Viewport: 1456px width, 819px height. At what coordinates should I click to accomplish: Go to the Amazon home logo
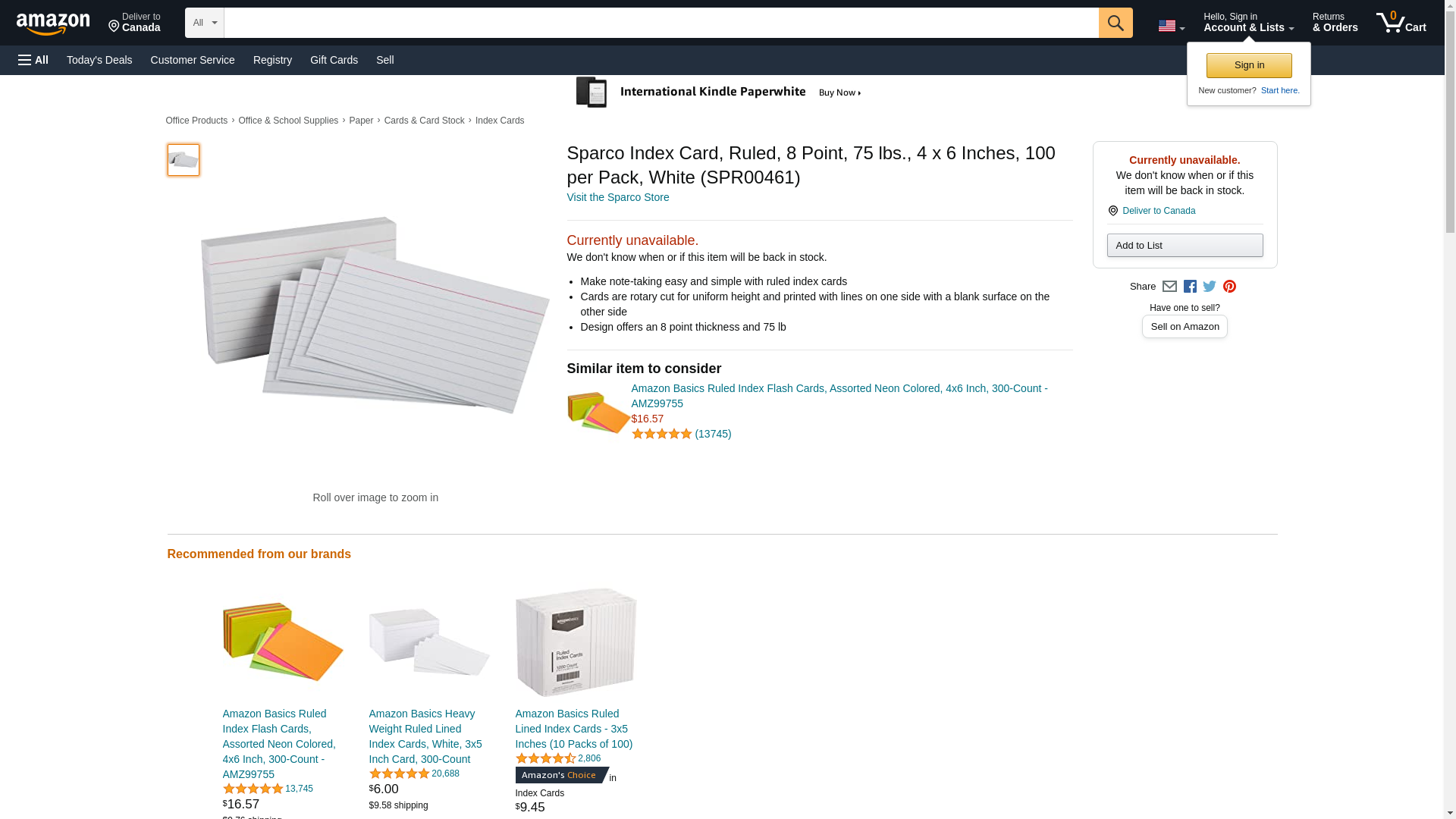pyautogui.click(x=53, y=24)
